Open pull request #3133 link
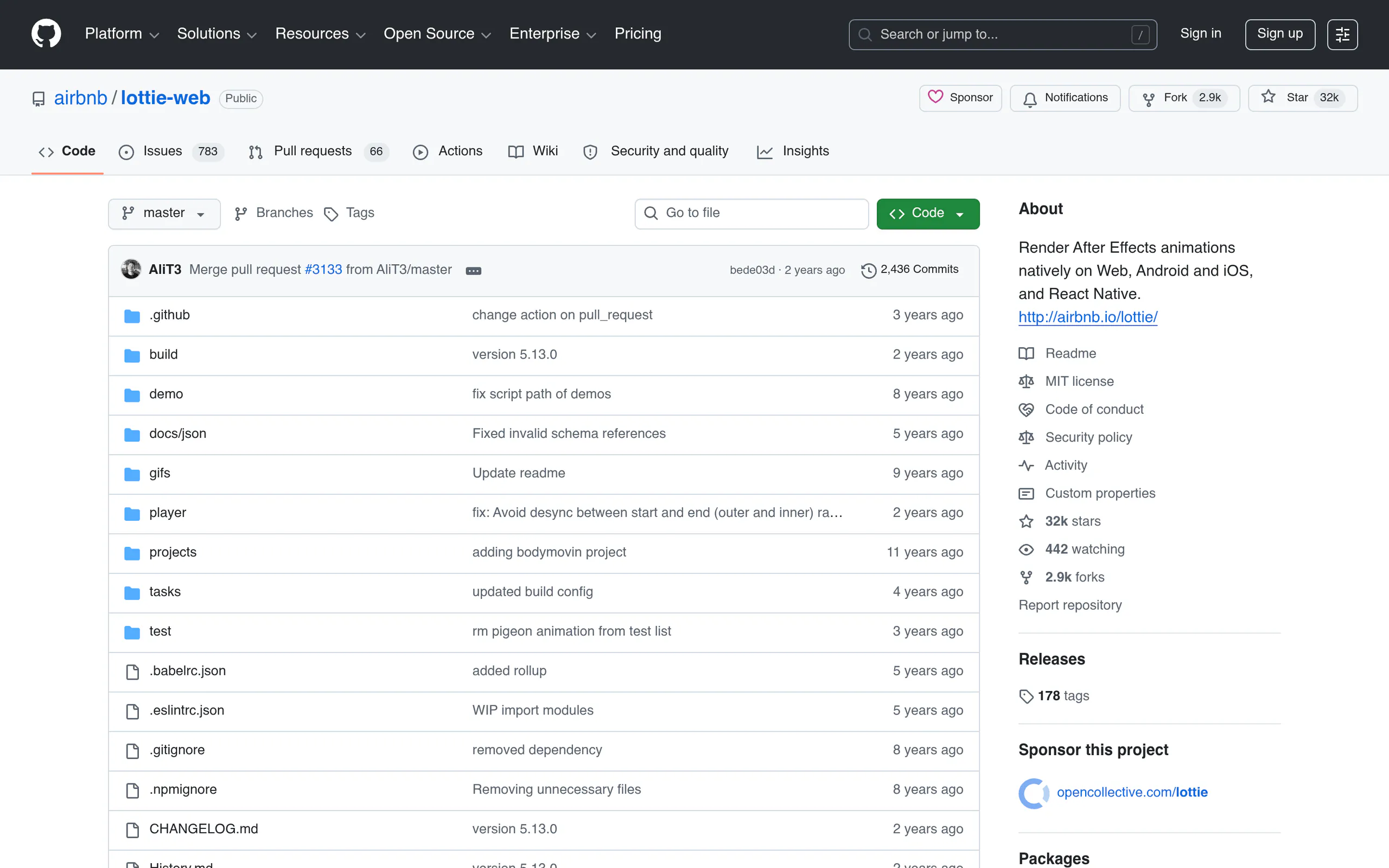 [323, 269]
